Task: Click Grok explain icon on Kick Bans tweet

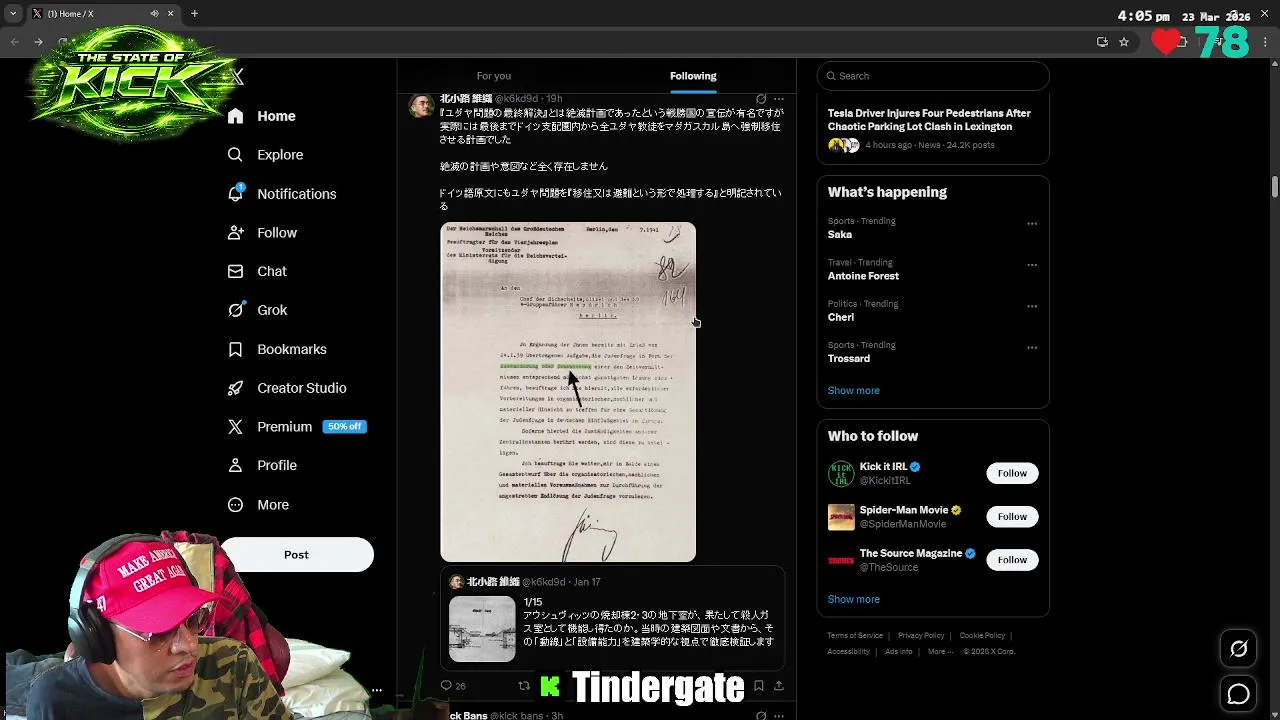Action: pyautogui.click(x=761, y=716)
